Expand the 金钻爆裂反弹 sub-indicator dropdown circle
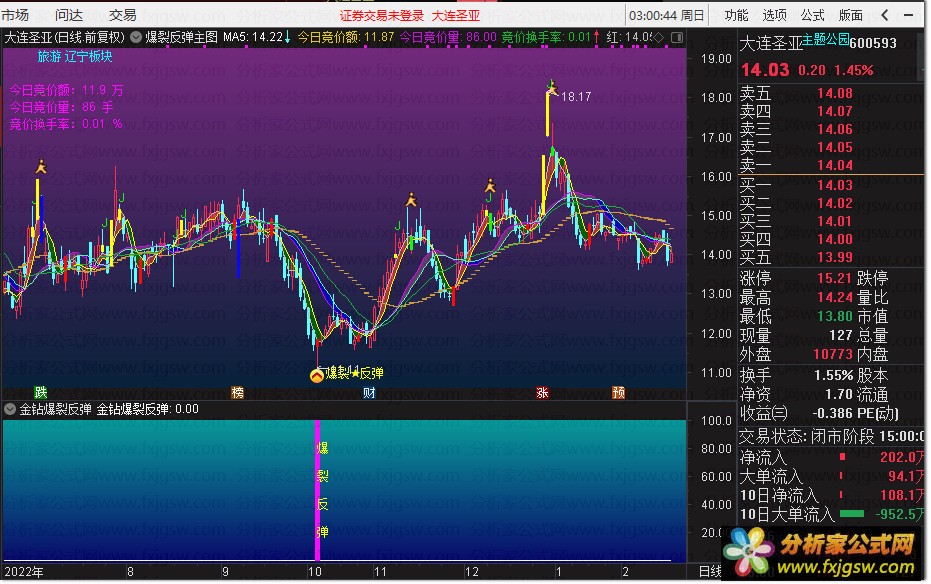Image resolution: width=931 pixels, height=584 pixels. tap(10, 409)
